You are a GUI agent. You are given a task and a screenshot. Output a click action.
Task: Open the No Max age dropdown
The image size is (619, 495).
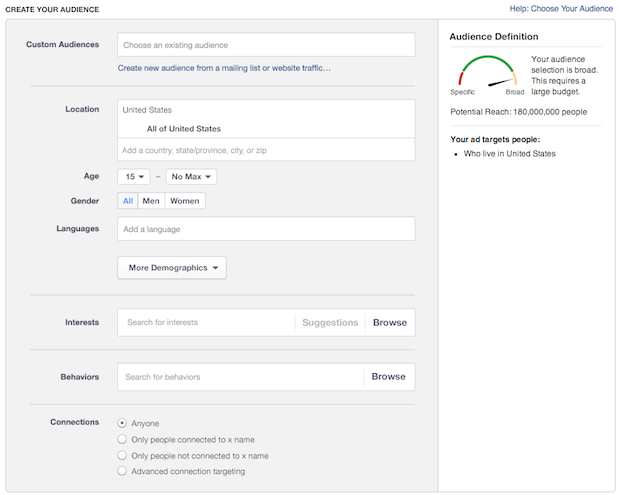pyautogui.click(x=191, y=177)
